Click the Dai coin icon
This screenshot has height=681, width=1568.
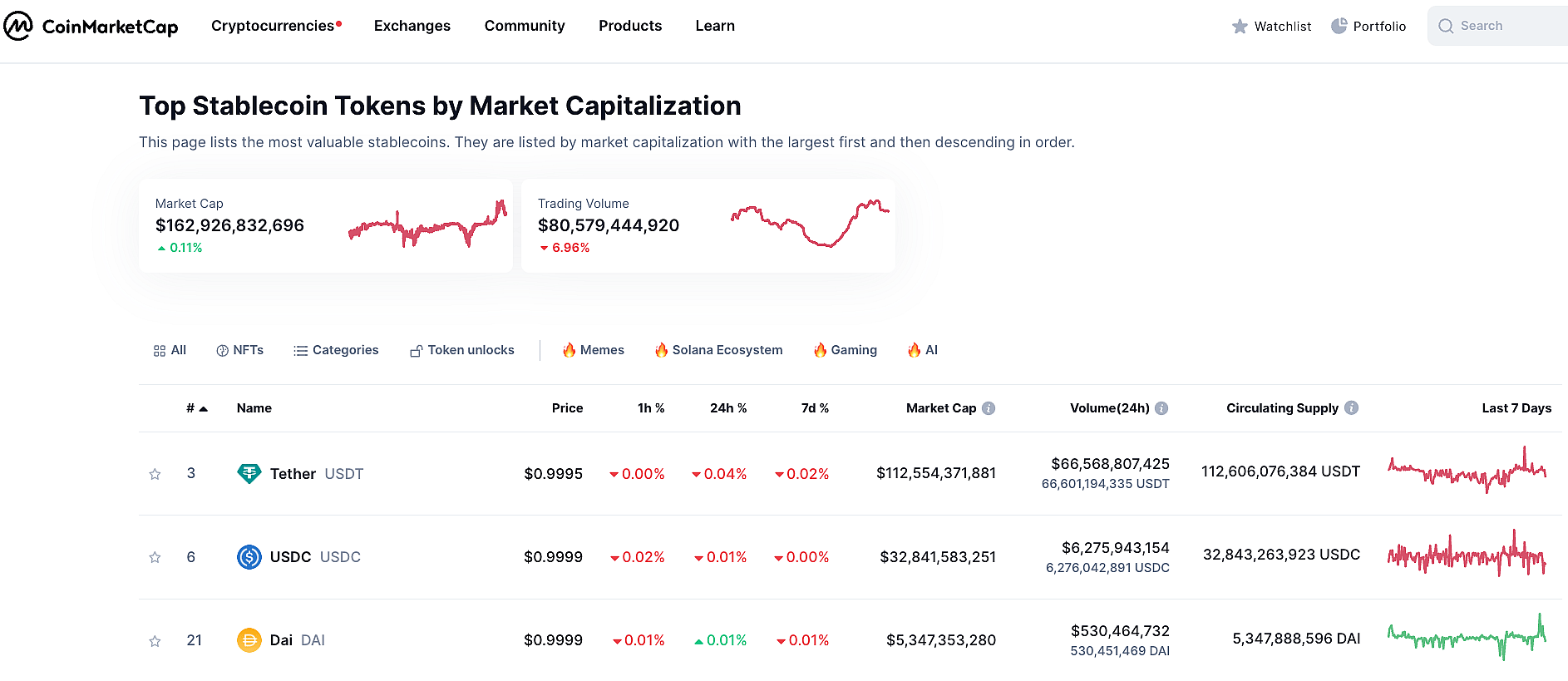[x=249, y=640]
